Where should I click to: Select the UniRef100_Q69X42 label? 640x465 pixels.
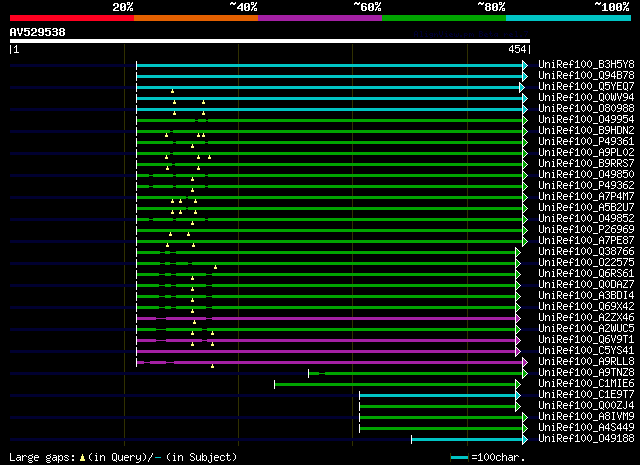586,307
